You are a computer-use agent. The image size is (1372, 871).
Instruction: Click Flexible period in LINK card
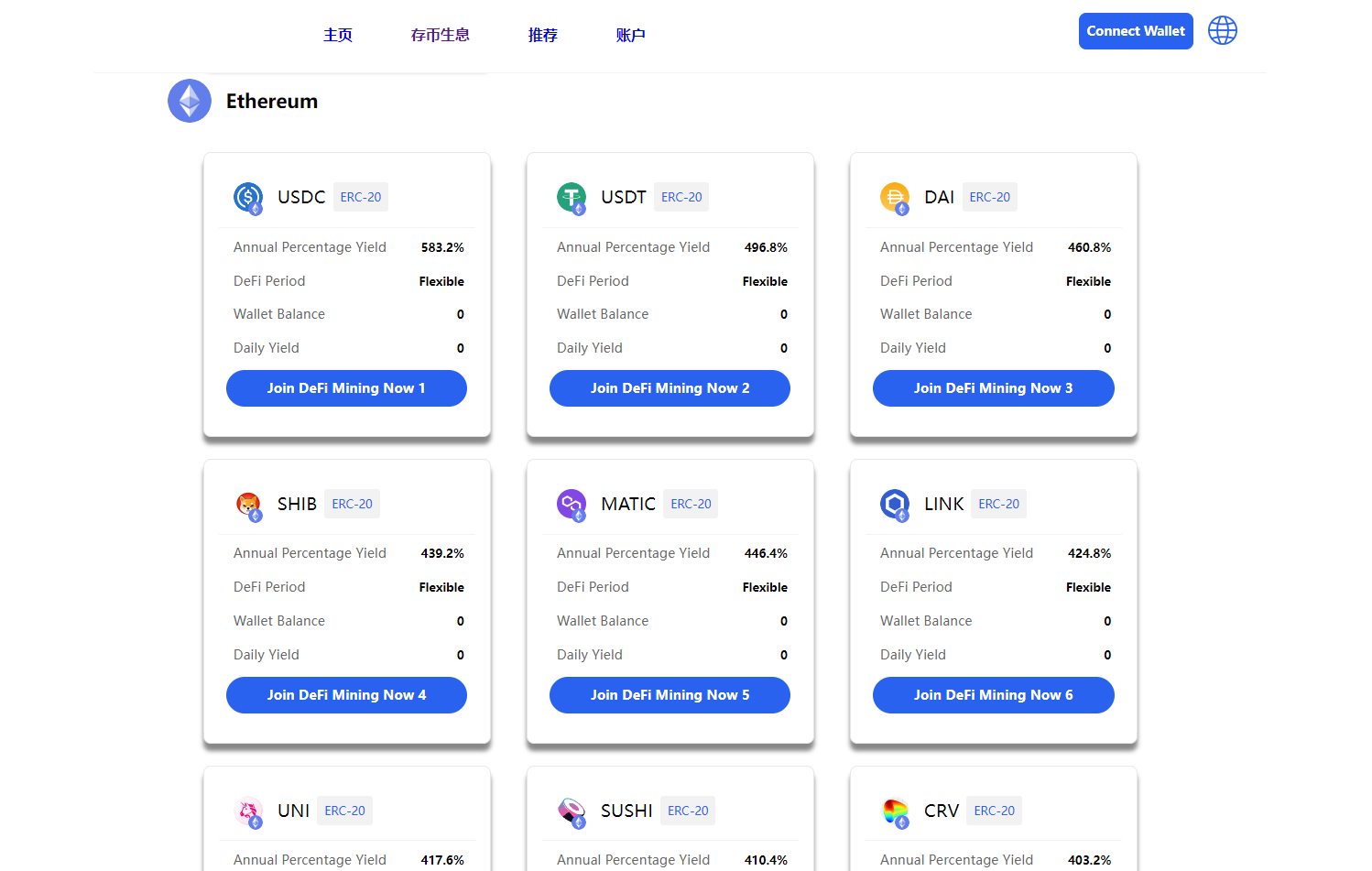pos(1088,587)
